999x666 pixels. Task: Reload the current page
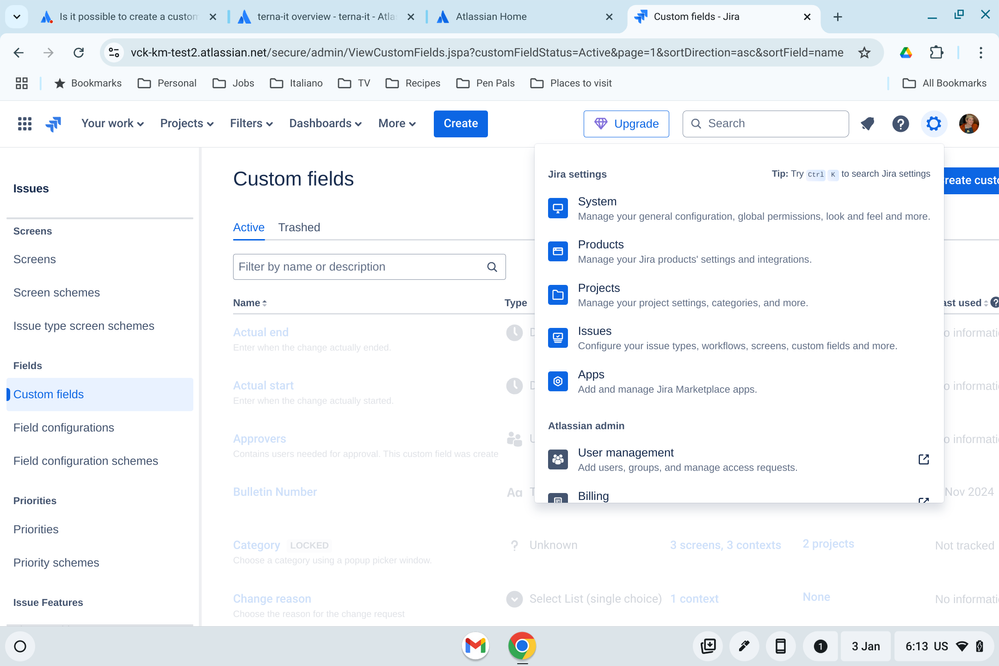(x=78, y=53)
